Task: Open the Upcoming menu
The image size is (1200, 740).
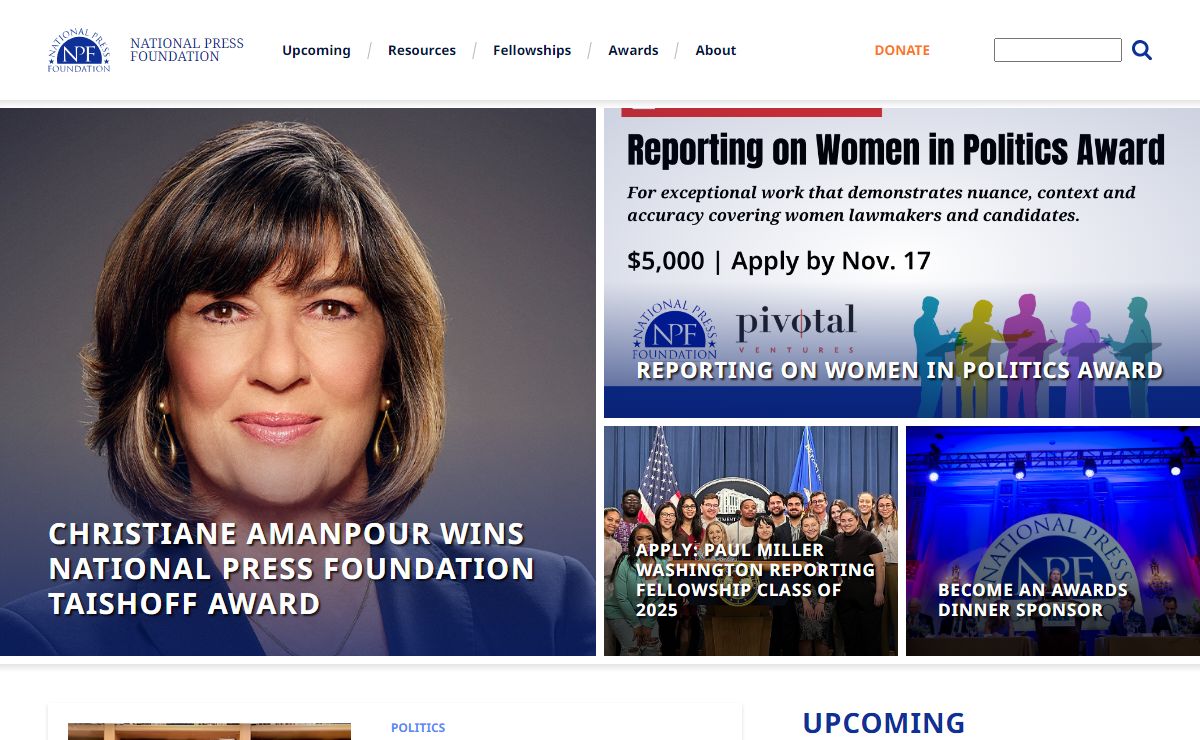Action: [x=316, y=50]
